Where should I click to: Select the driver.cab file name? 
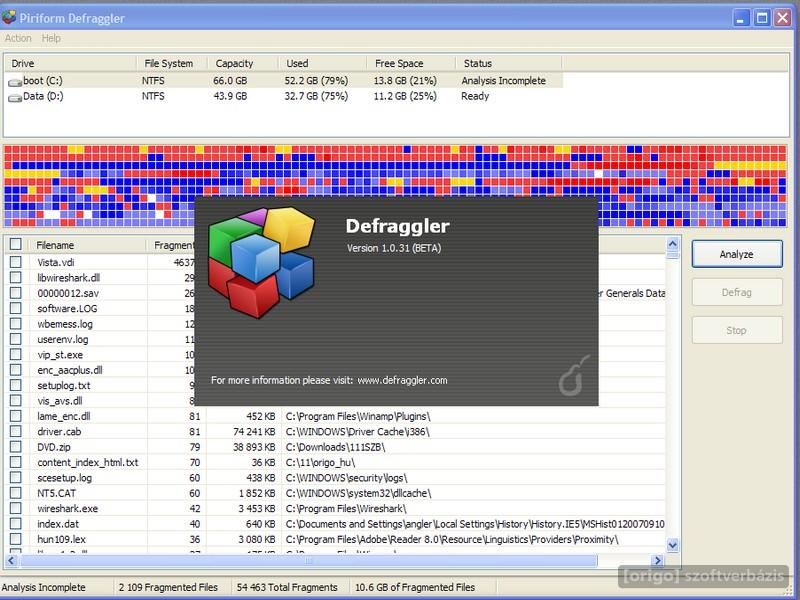pyautogui.click(x=59, y=432)
